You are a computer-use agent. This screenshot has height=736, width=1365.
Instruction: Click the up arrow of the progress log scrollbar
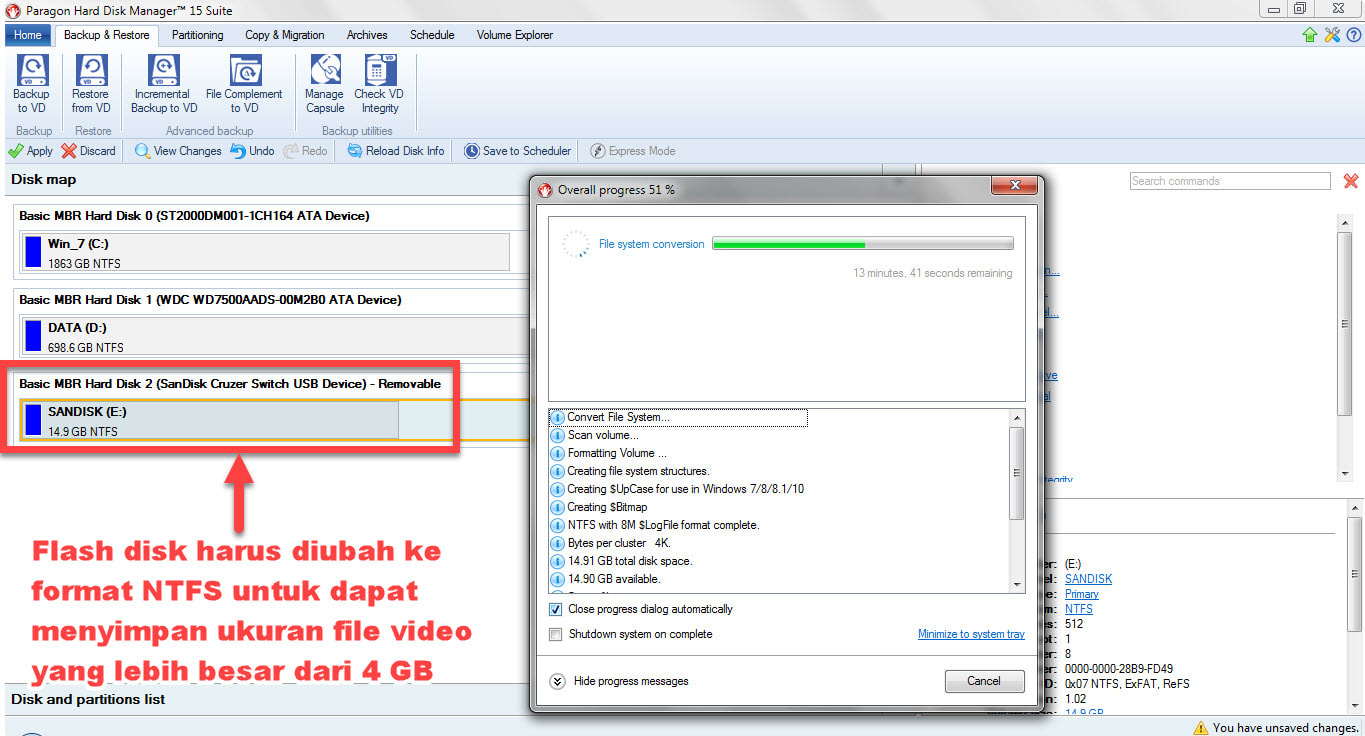1017,417
